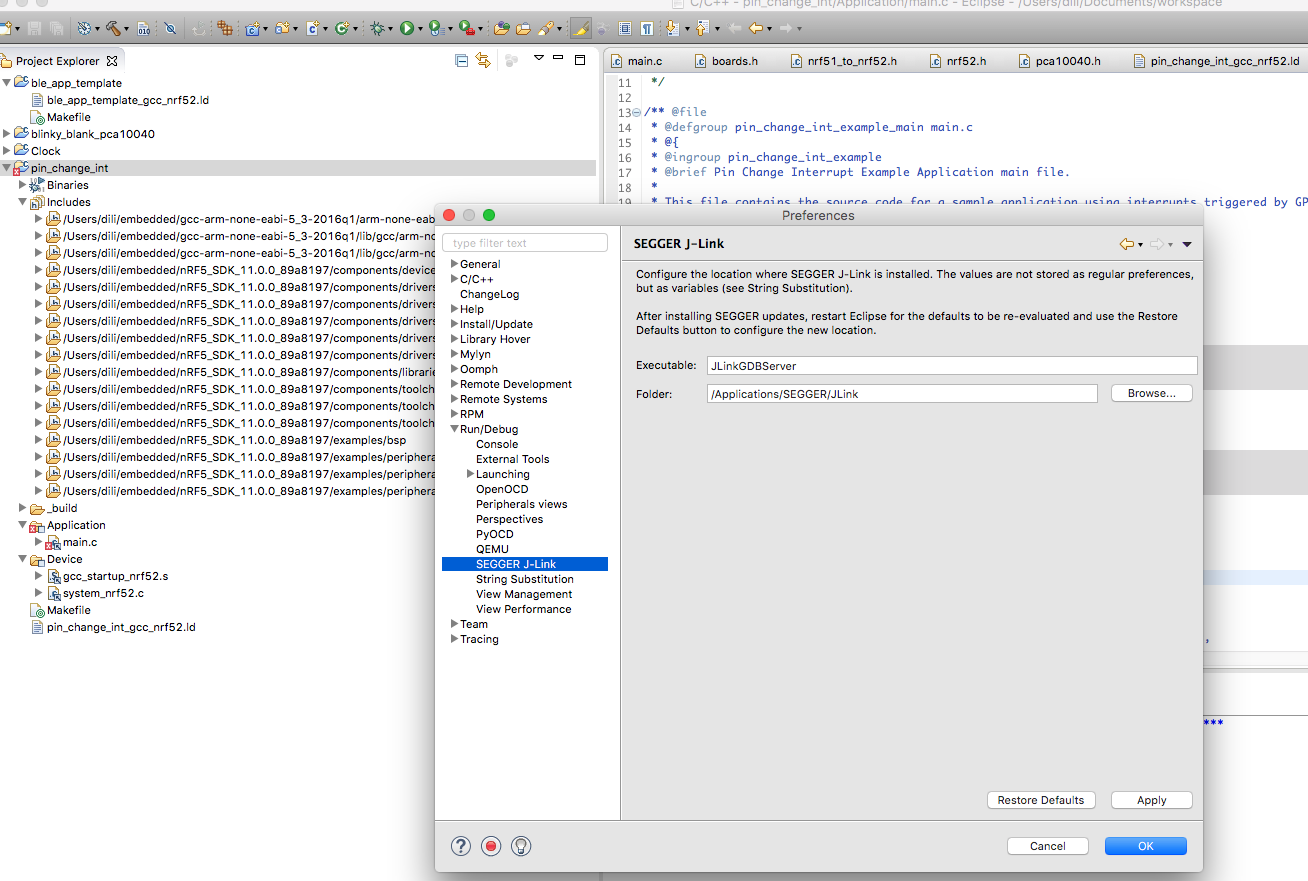Expand the Tracing preferences category
The image size is (1308, 881).
tap(454, 639)
